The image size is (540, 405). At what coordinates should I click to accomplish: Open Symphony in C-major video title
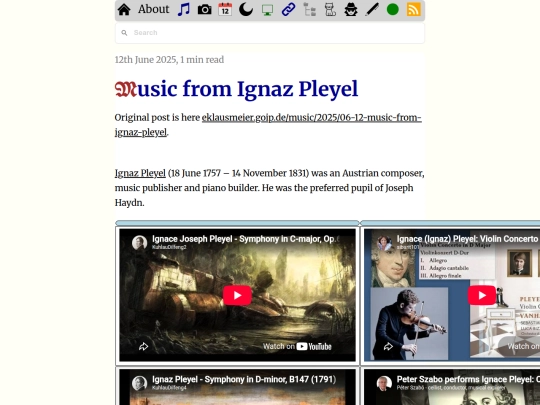(246, 239)
